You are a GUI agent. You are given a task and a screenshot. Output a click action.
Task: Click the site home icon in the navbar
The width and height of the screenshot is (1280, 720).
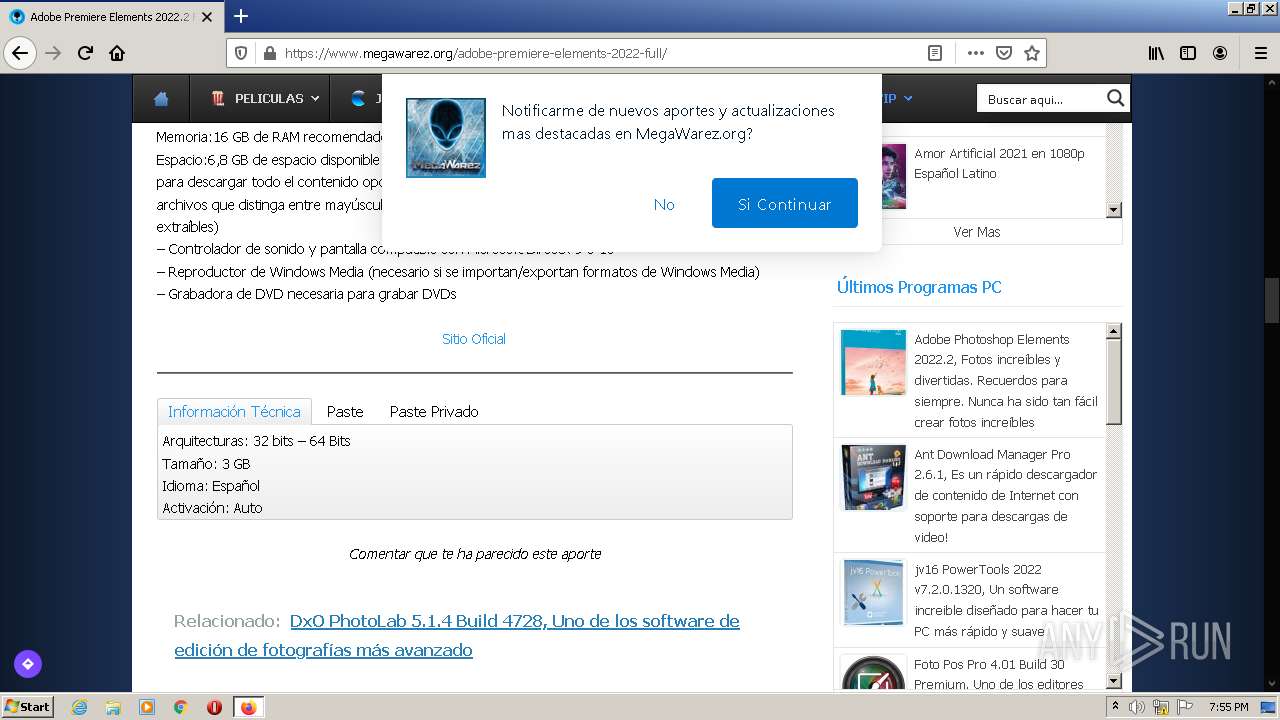tap(161, 99)
